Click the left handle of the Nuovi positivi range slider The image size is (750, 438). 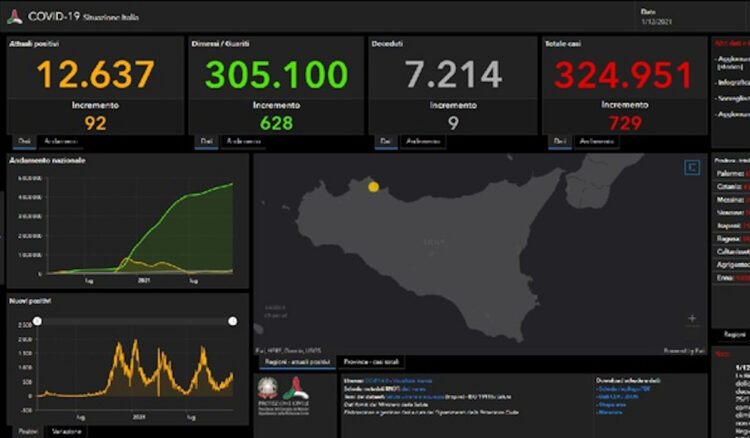click(38, 321)
